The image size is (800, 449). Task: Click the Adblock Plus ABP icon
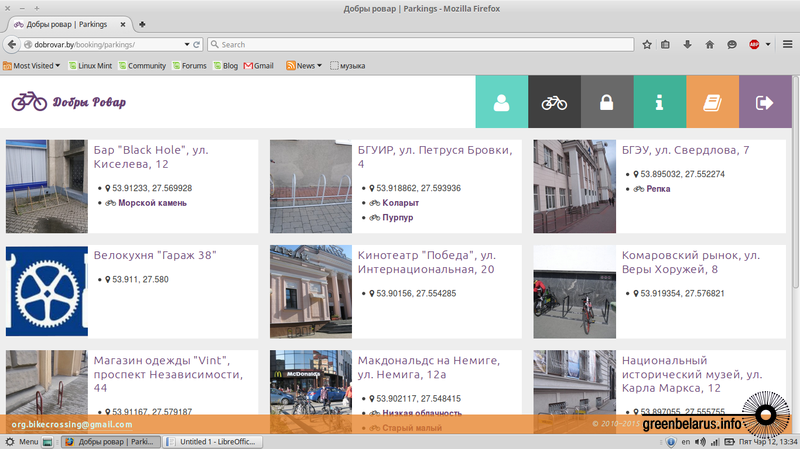tap(754, 44)
